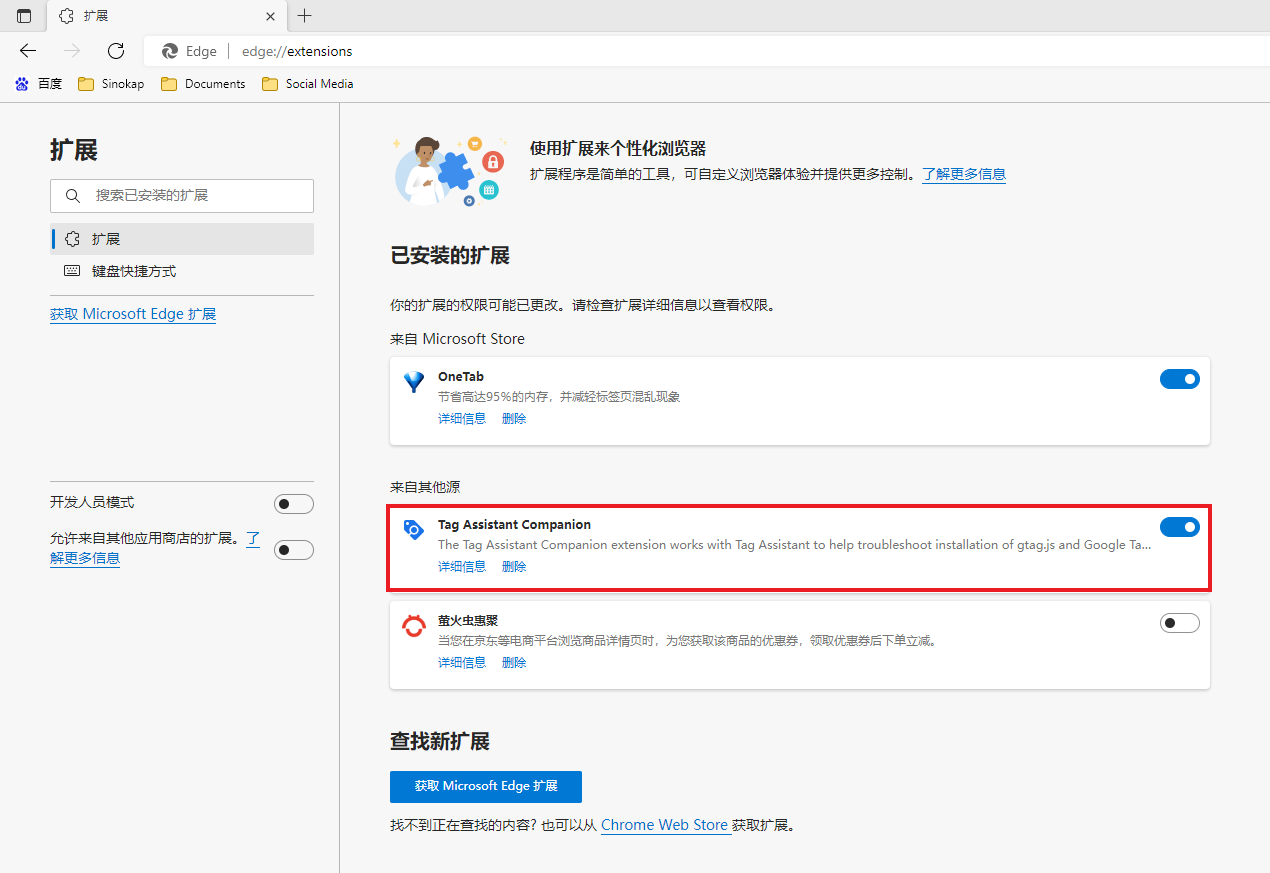Screen dimensions: 1270x873
Task: Enable the 萤火虫惠聚 extension toggle
Action: tap(1179, 623)
